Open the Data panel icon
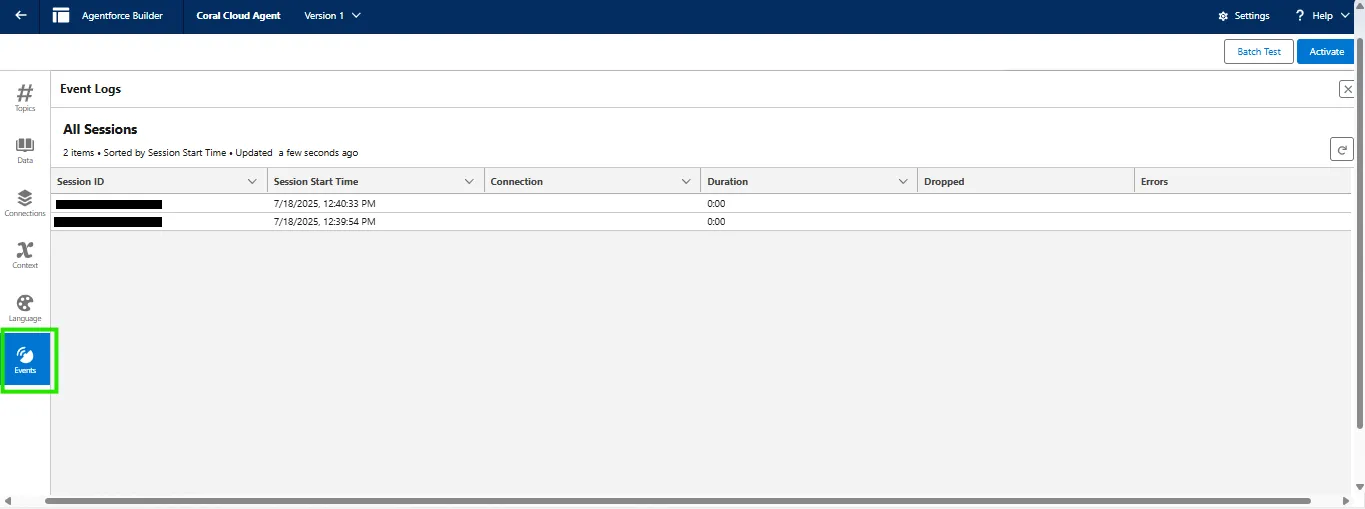The width and height of the screenshot is (1365, 509). [x=25, y=150]
